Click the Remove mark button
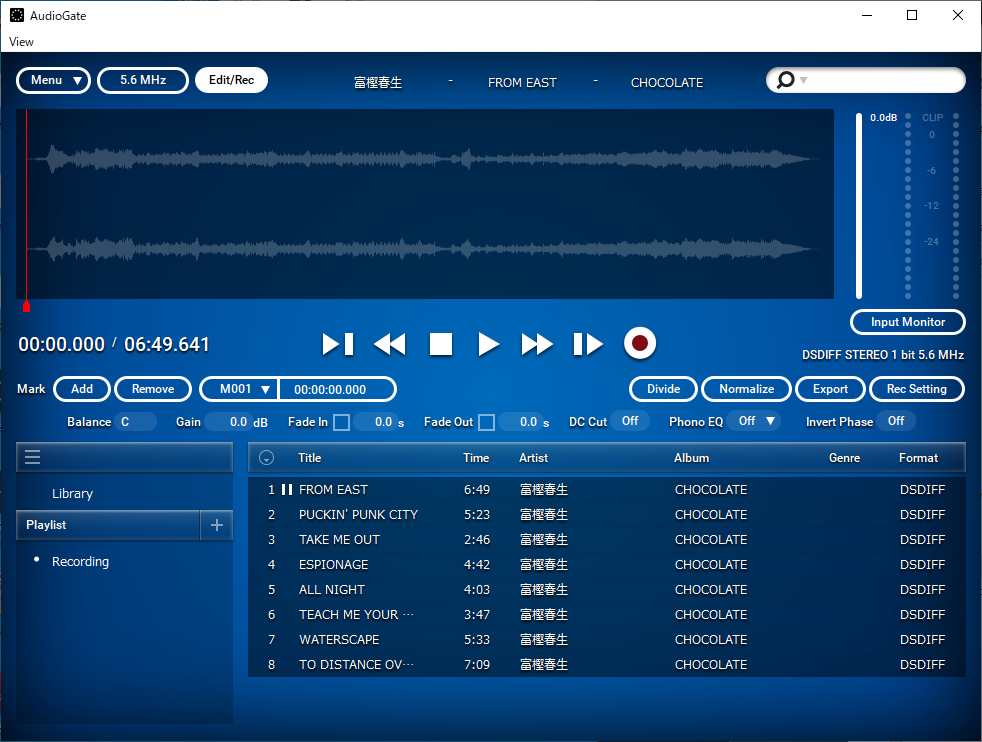This screenshot has width=982, height=742. point(153,389)
